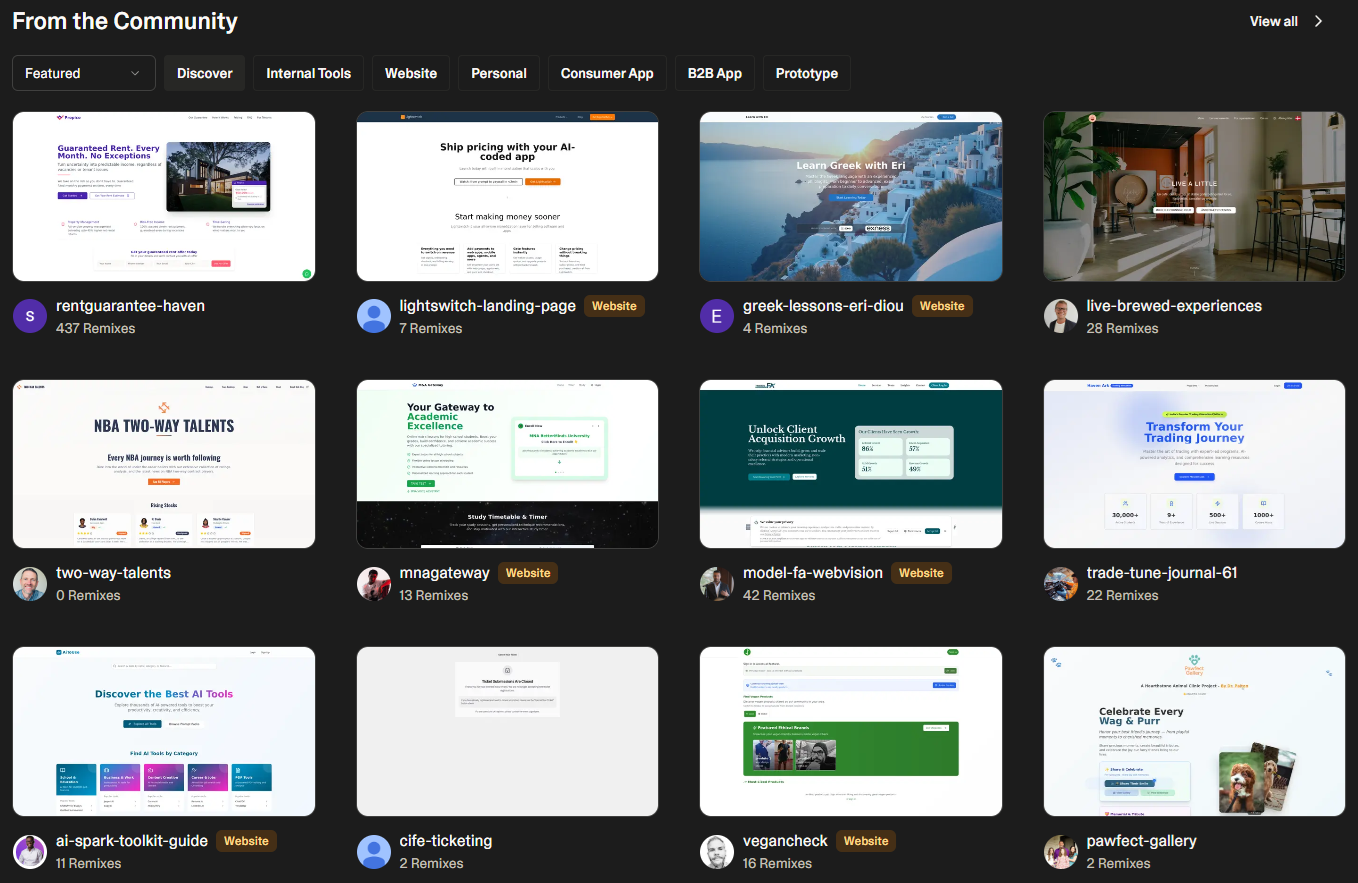Click the View all link
This screenshot has width=1358, height=883.
click(x=1273, y=21)
